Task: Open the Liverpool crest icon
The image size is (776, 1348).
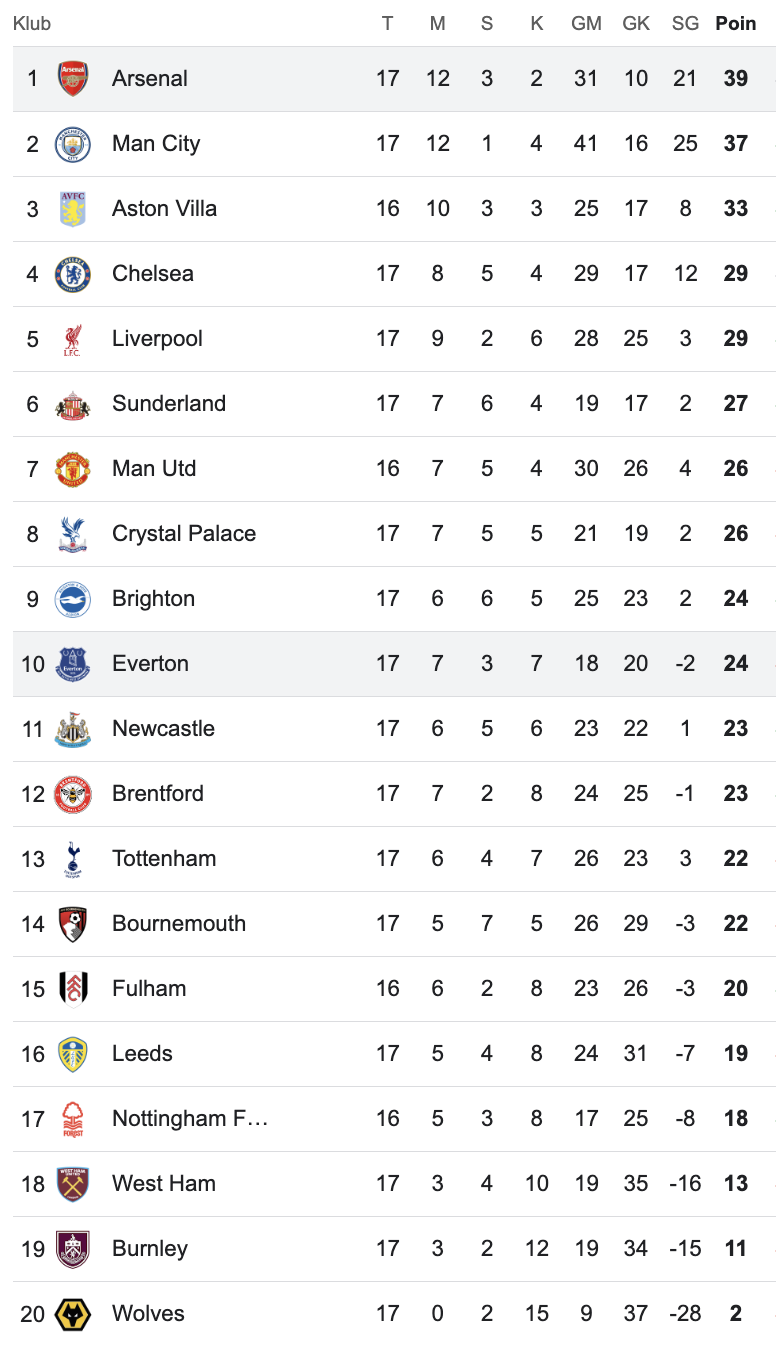Action: 73,339
